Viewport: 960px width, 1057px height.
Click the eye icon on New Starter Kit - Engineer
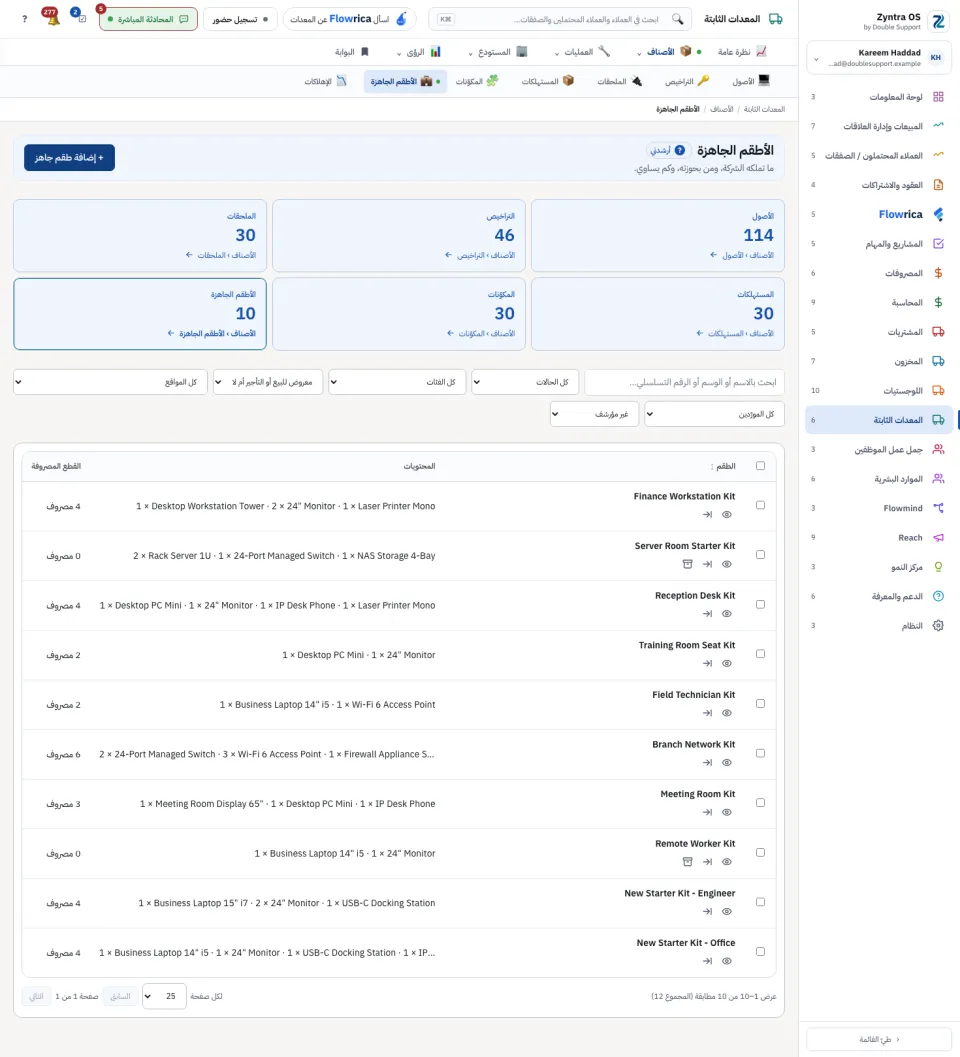pyautogui.click(x=727, y=911)
